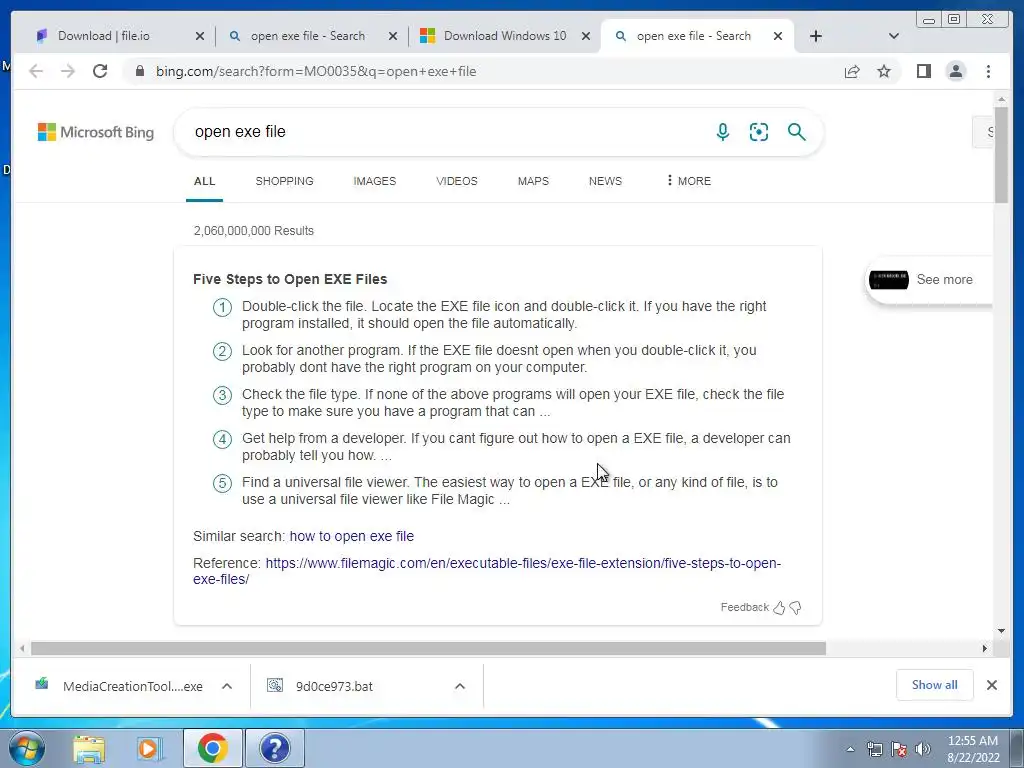The image size is (1024, 768).
Task: Open the browser side panel
Action: [x=923, y=71]
